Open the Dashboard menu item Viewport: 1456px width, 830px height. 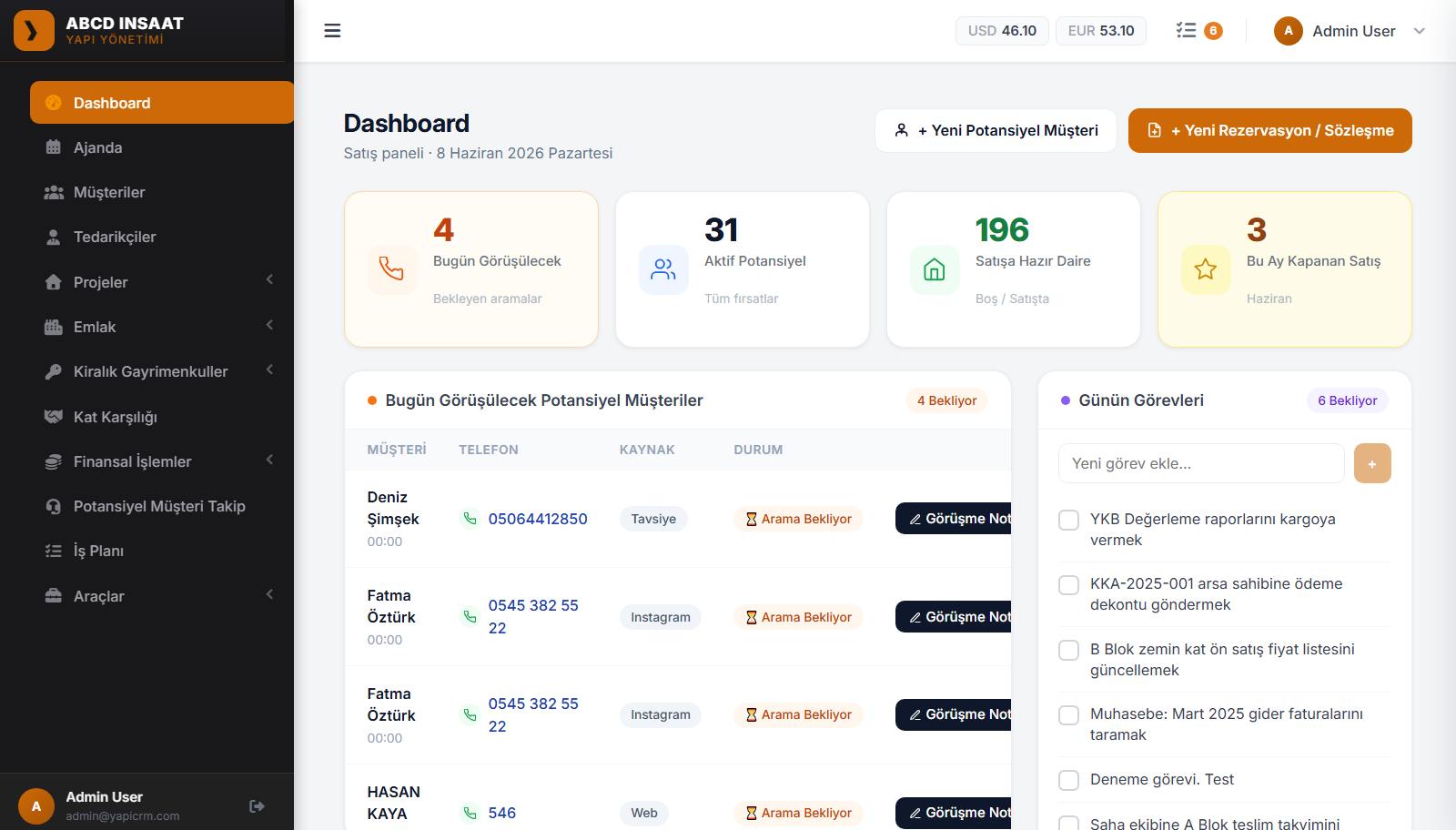(162, 103)
